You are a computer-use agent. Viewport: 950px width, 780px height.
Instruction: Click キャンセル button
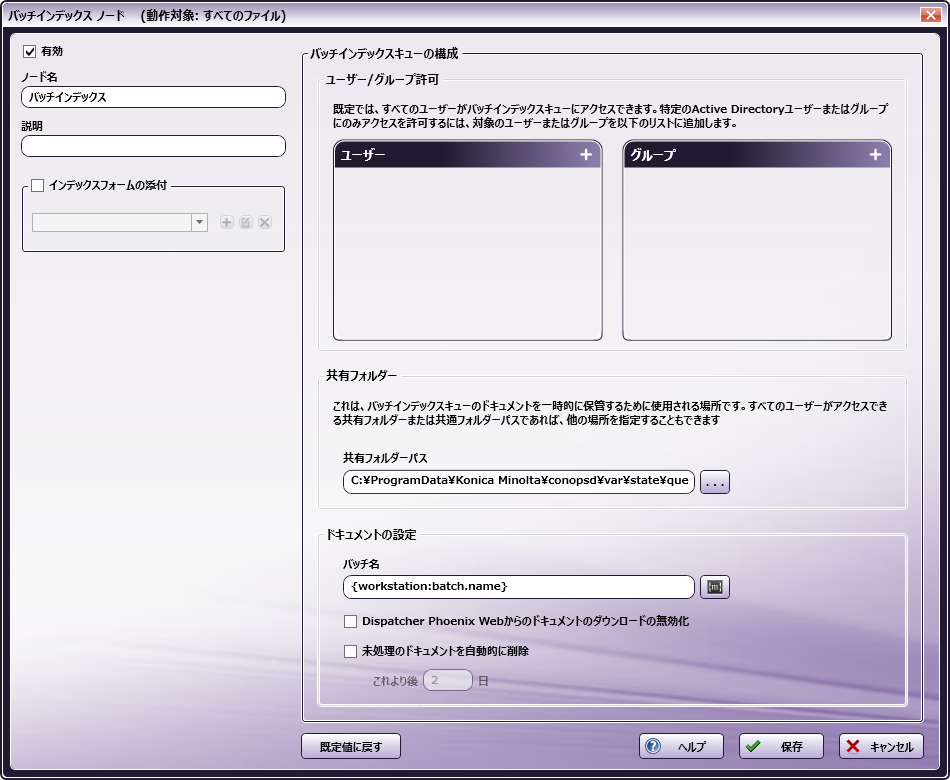click(x=882, y=746)
